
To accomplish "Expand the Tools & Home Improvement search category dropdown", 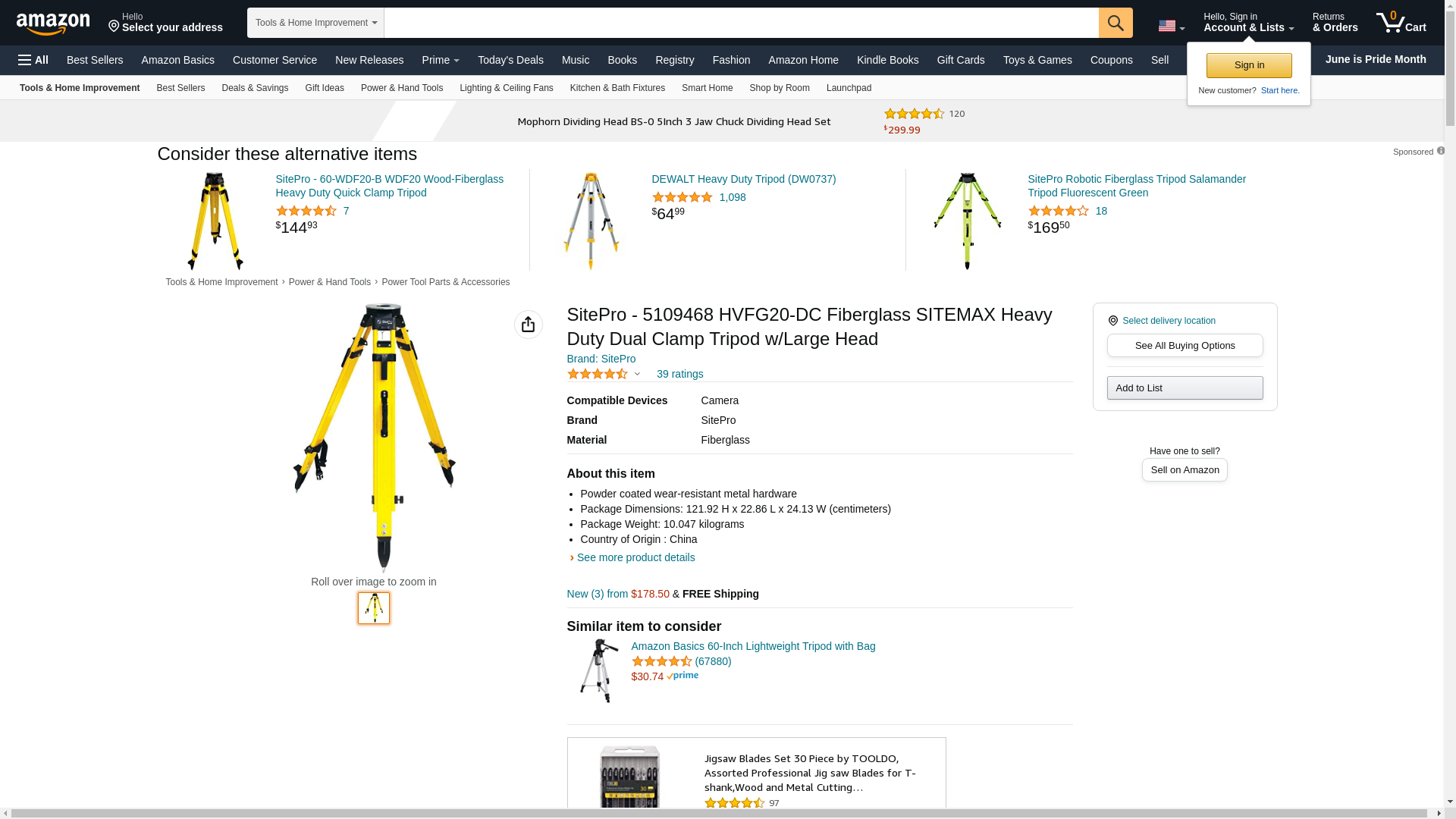I will tap(315, 23).
